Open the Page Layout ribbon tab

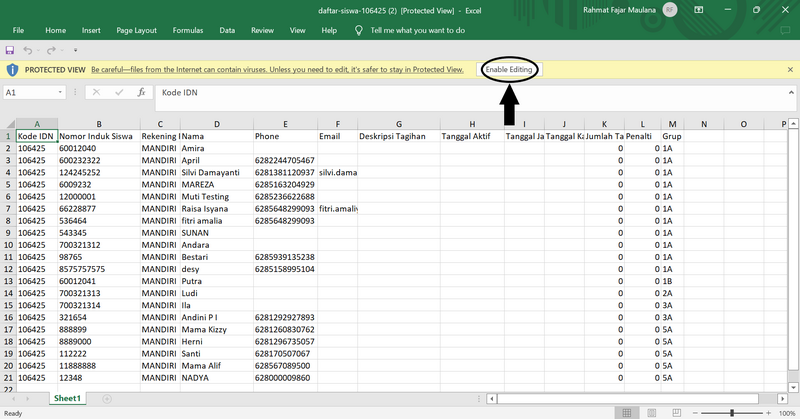pos(136,30)
